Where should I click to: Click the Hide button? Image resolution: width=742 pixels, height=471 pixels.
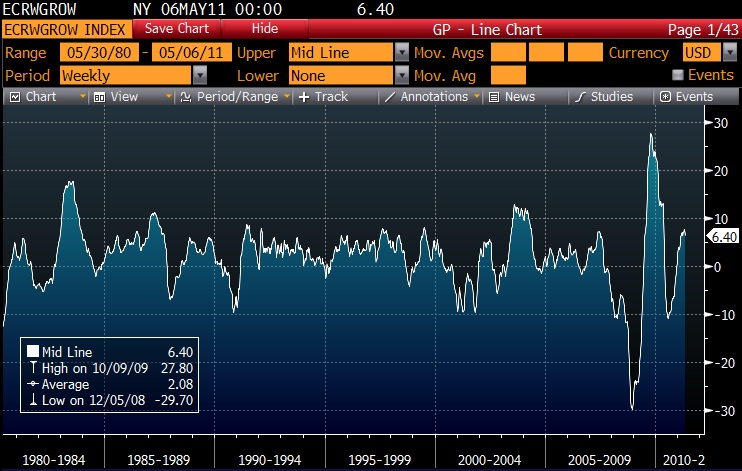[x=265, y=29]
